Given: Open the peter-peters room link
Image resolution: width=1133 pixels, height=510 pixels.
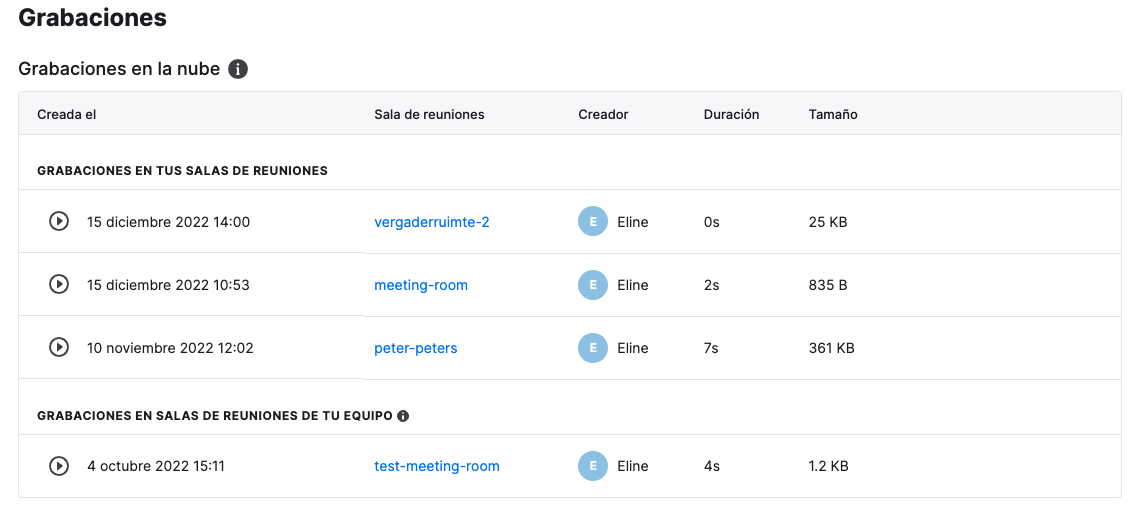Looking at the screenshot, I should pyautogui.click(x=415, y=348).
